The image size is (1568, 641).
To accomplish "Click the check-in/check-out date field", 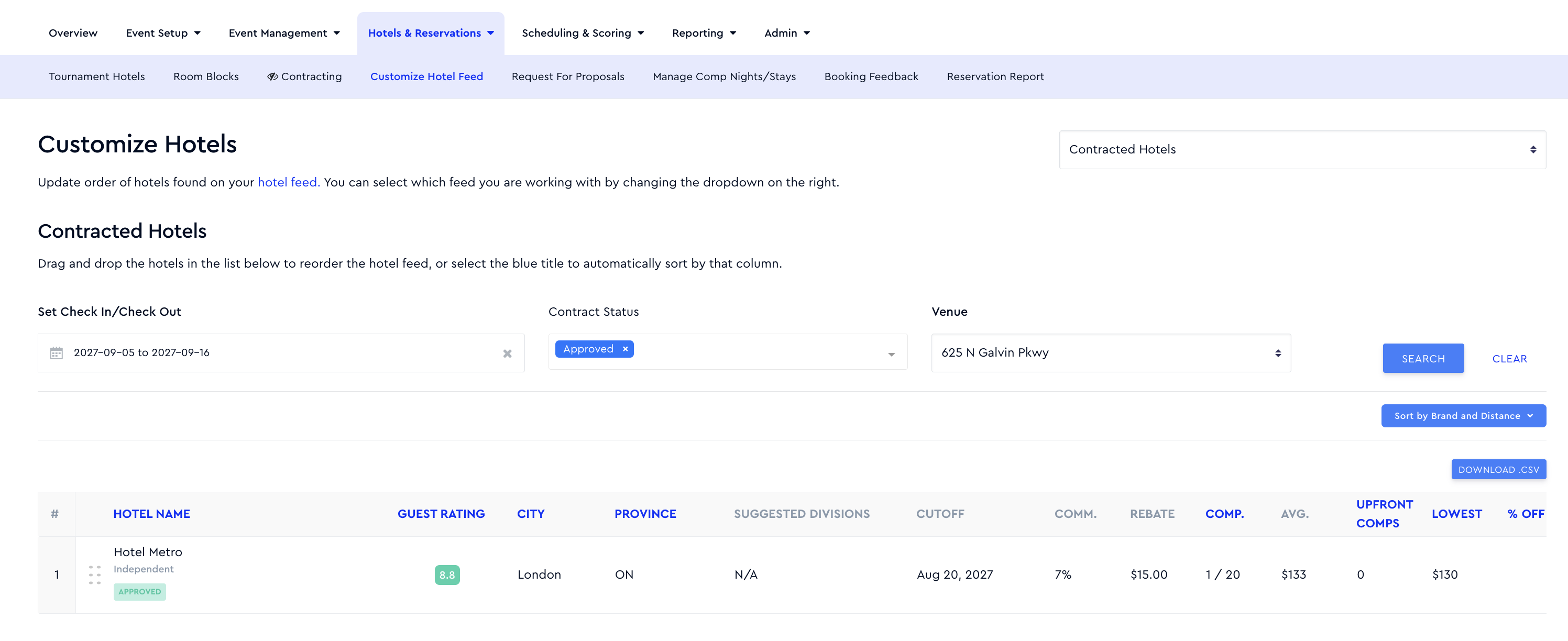I will [281, 353].
